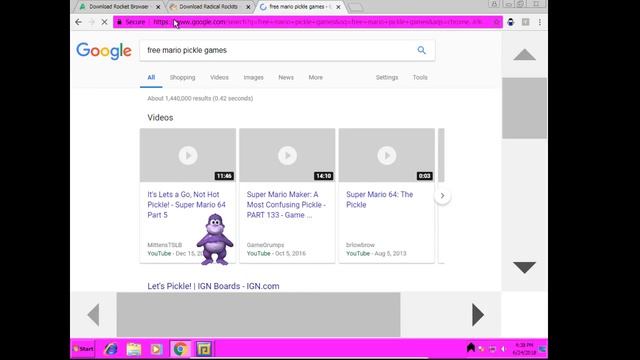
Task: Select the All results tab
Action: tap(151, 78)
